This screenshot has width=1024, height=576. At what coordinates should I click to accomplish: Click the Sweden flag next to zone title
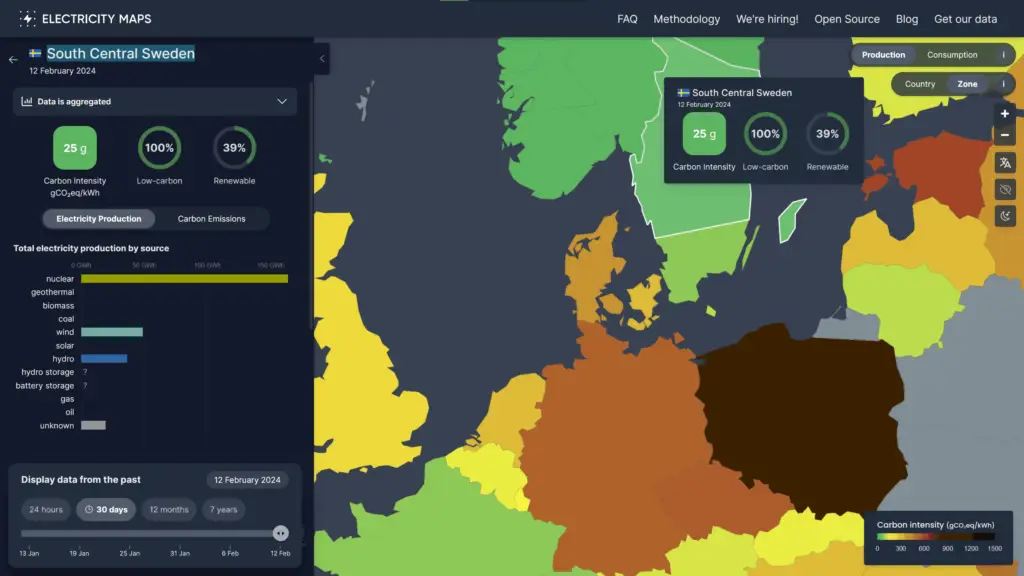(x=35, y=54)
